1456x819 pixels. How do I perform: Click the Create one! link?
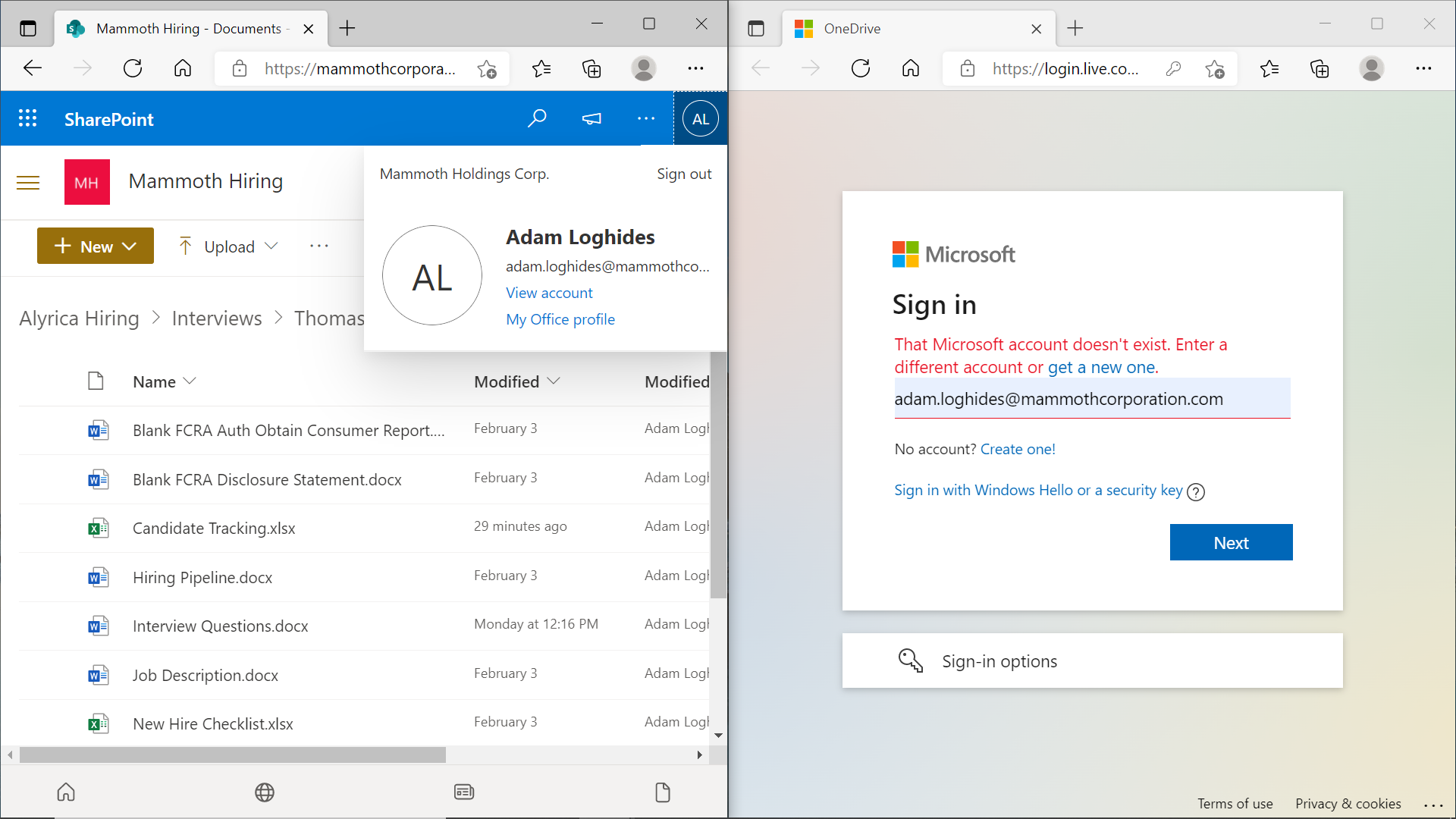[1018, 449]
